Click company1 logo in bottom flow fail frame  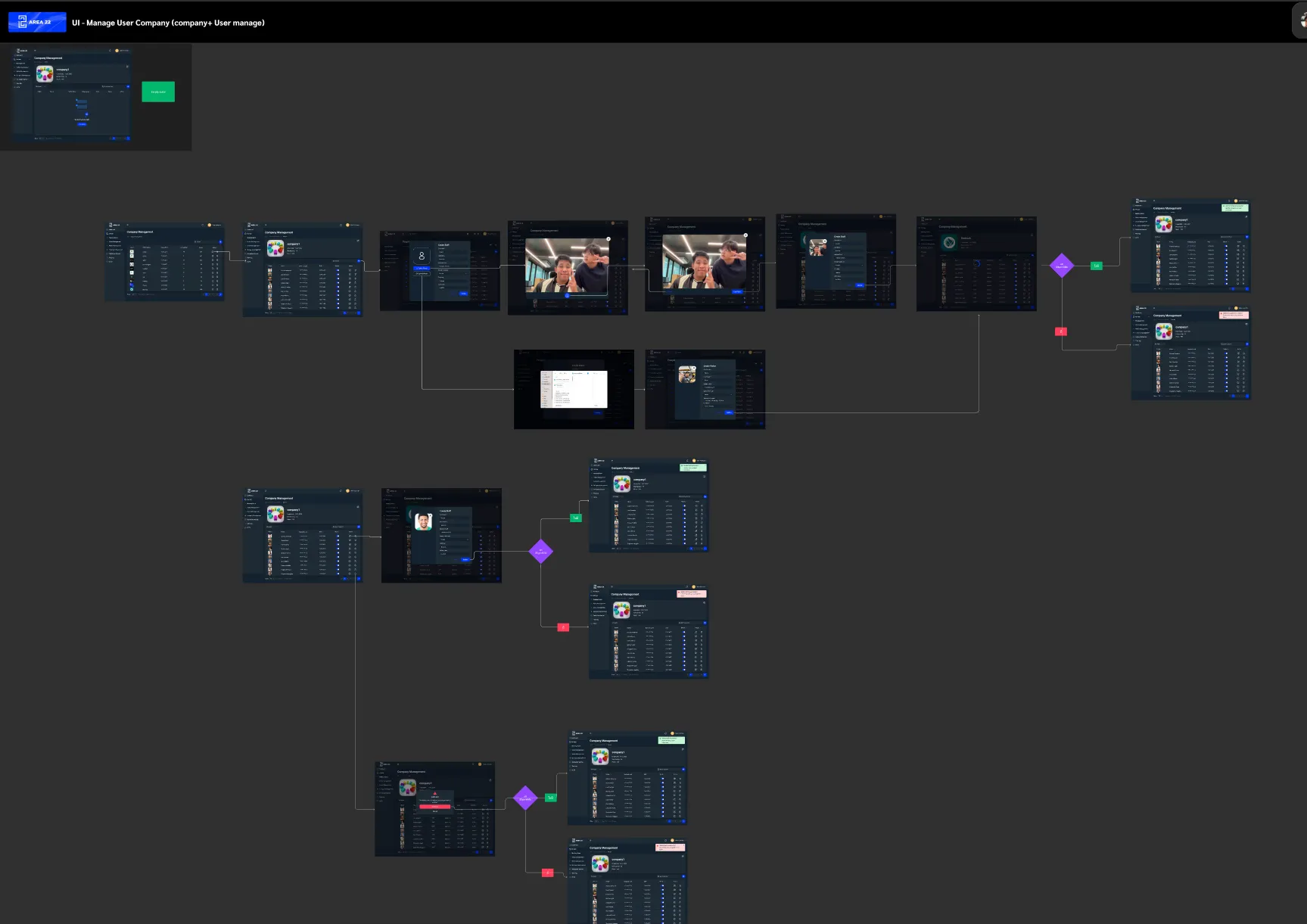(x=600, y=864)
